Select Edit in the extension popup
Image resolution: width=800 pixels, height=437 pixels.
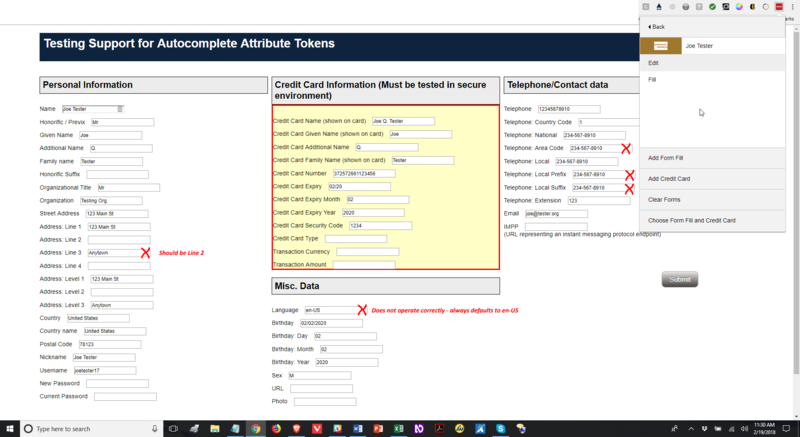point(653,63)
